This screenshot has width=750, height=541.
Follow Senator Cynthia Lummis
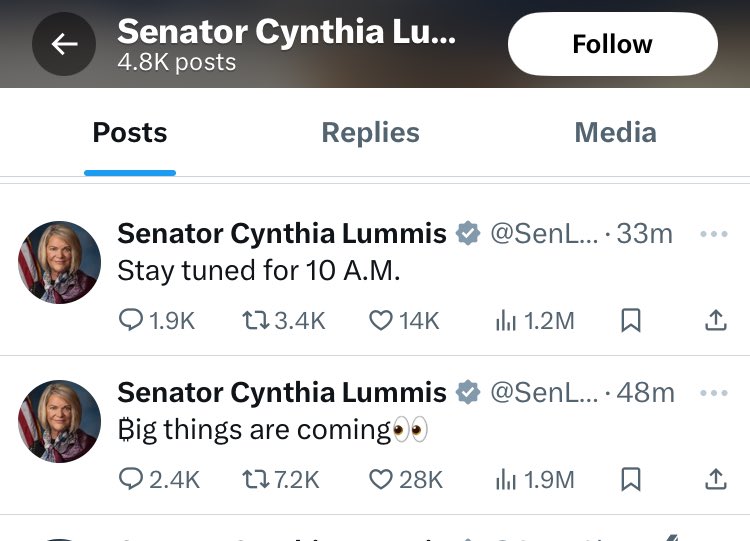point(613,44)
